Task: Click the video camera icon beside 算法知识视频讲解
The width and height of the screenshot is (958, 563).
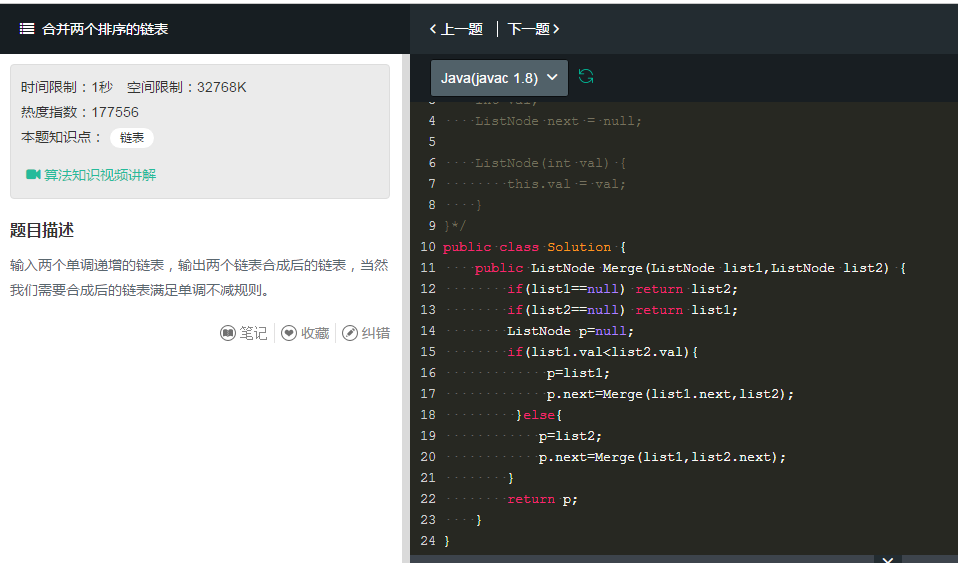Action: coord(33,175)
